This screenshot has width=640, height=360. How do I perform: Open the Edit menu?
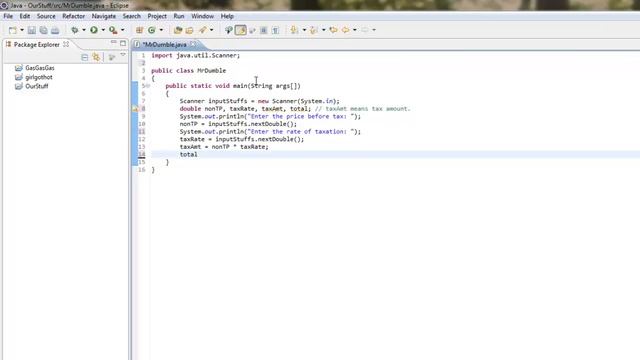click(24, 16)
